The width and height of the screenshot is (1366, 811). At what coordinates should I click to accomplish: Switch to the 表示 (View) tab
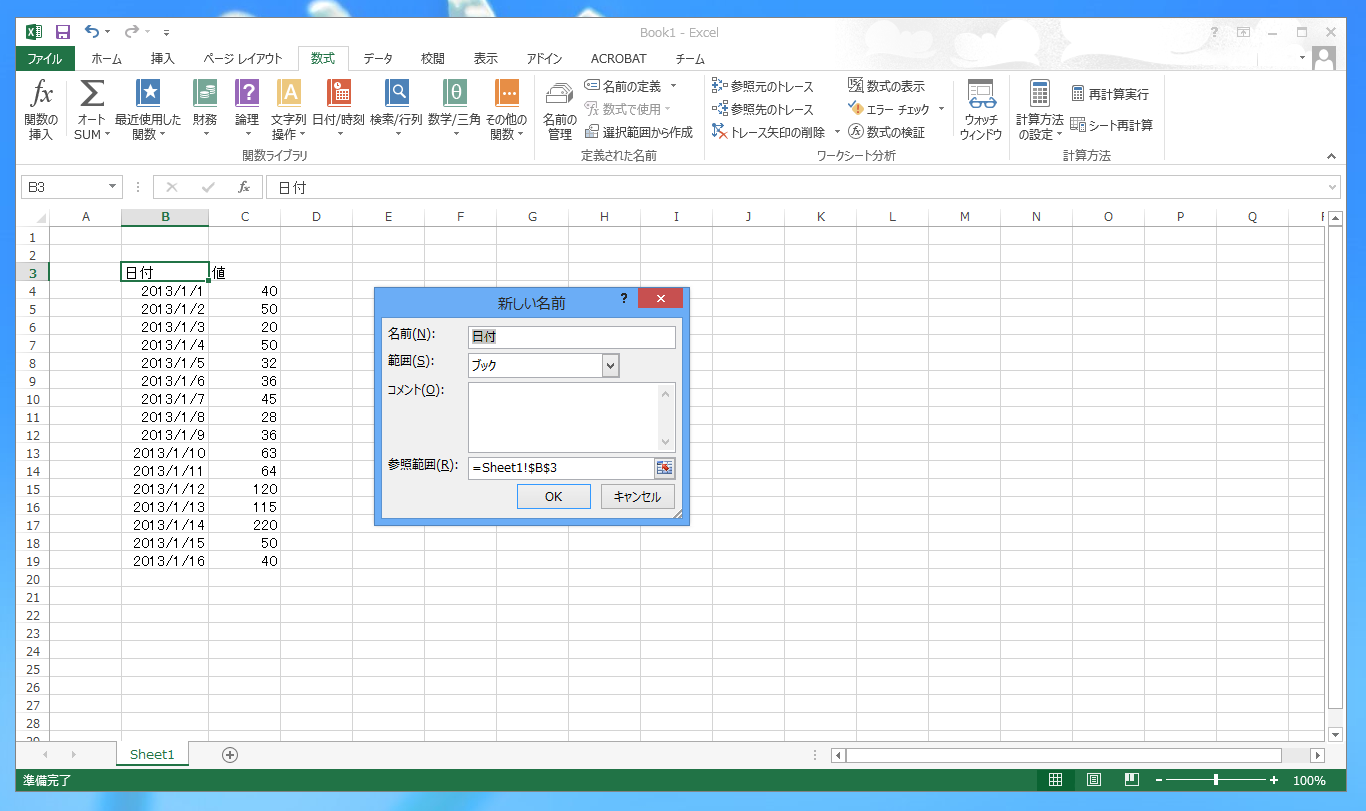click(486, 58)
